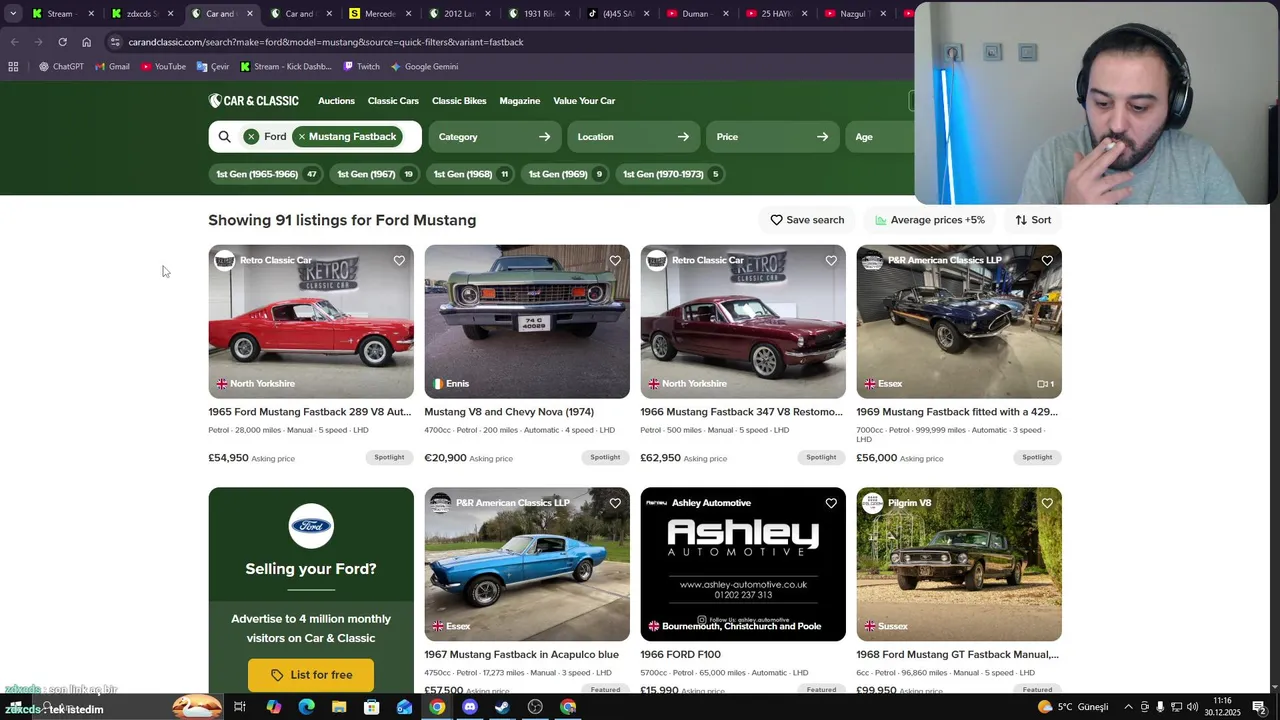Screen dimensions: 1280x720
Task: Filter by 1st Gen (1970-1973)
Action: pos(671,174)
